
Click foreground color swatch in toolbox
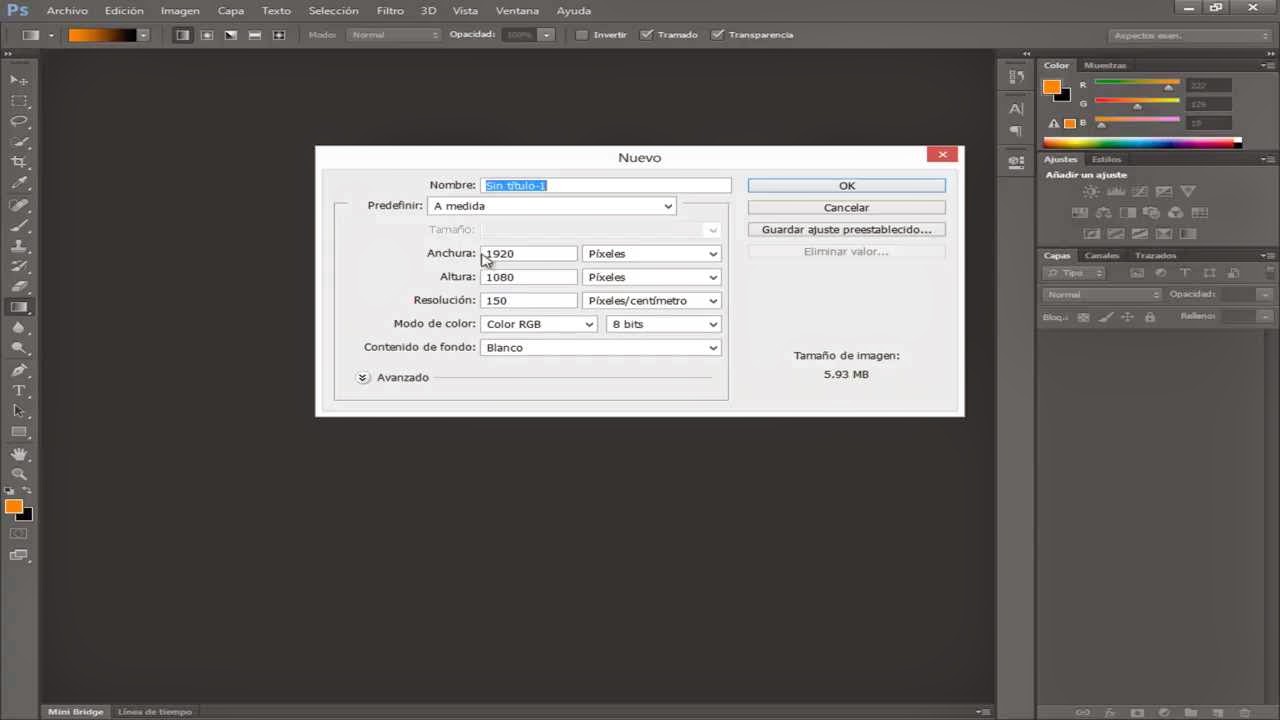coord(14,507)
